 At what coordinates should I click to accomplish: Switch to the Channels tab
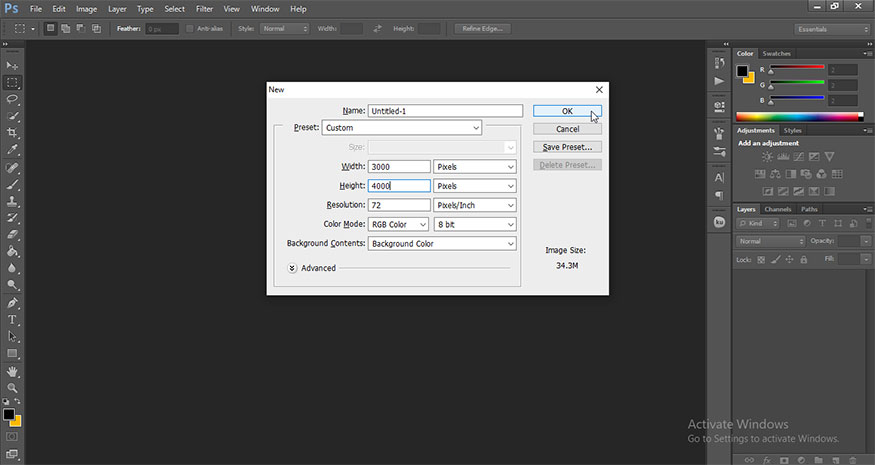778,209
